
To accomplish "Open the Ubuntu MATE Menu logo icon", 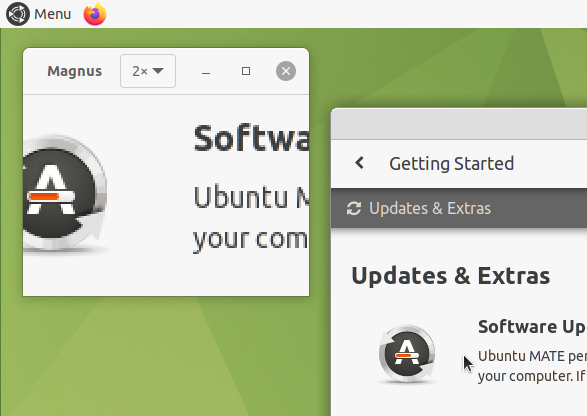I will pos(18,14).
